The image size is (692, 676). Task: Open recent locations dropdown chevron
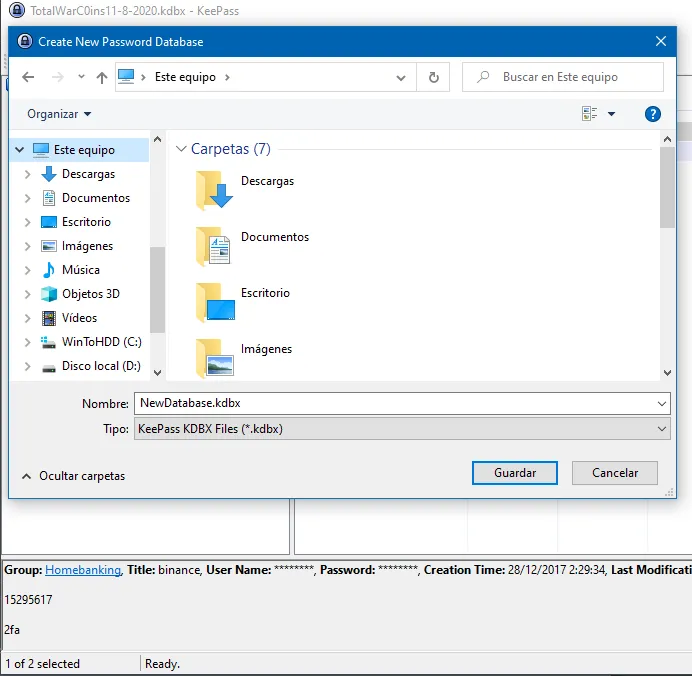[81, 77]
